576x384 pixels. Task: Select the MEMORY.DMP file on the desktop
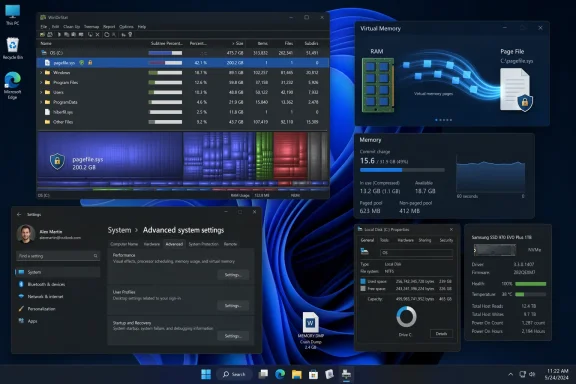click(x=310, y=330)
